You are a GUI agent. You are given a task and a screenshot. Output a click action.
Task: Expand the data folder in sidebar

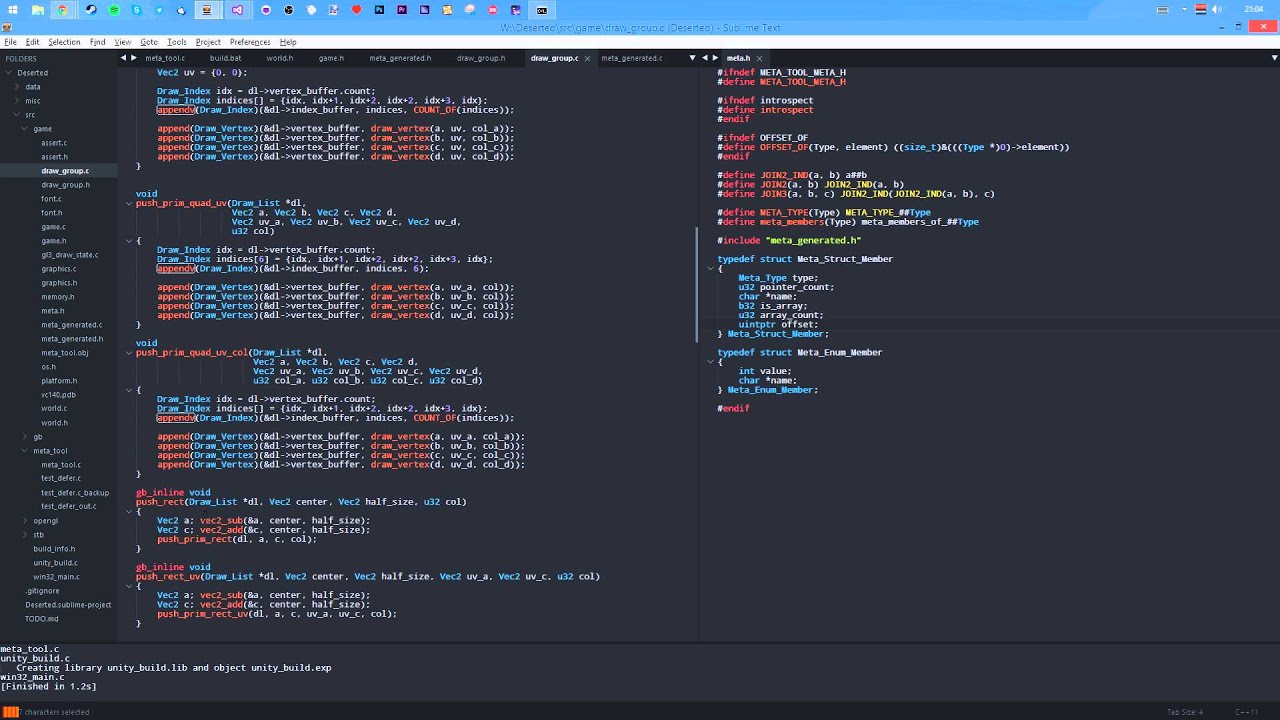[x=18, y=87]
